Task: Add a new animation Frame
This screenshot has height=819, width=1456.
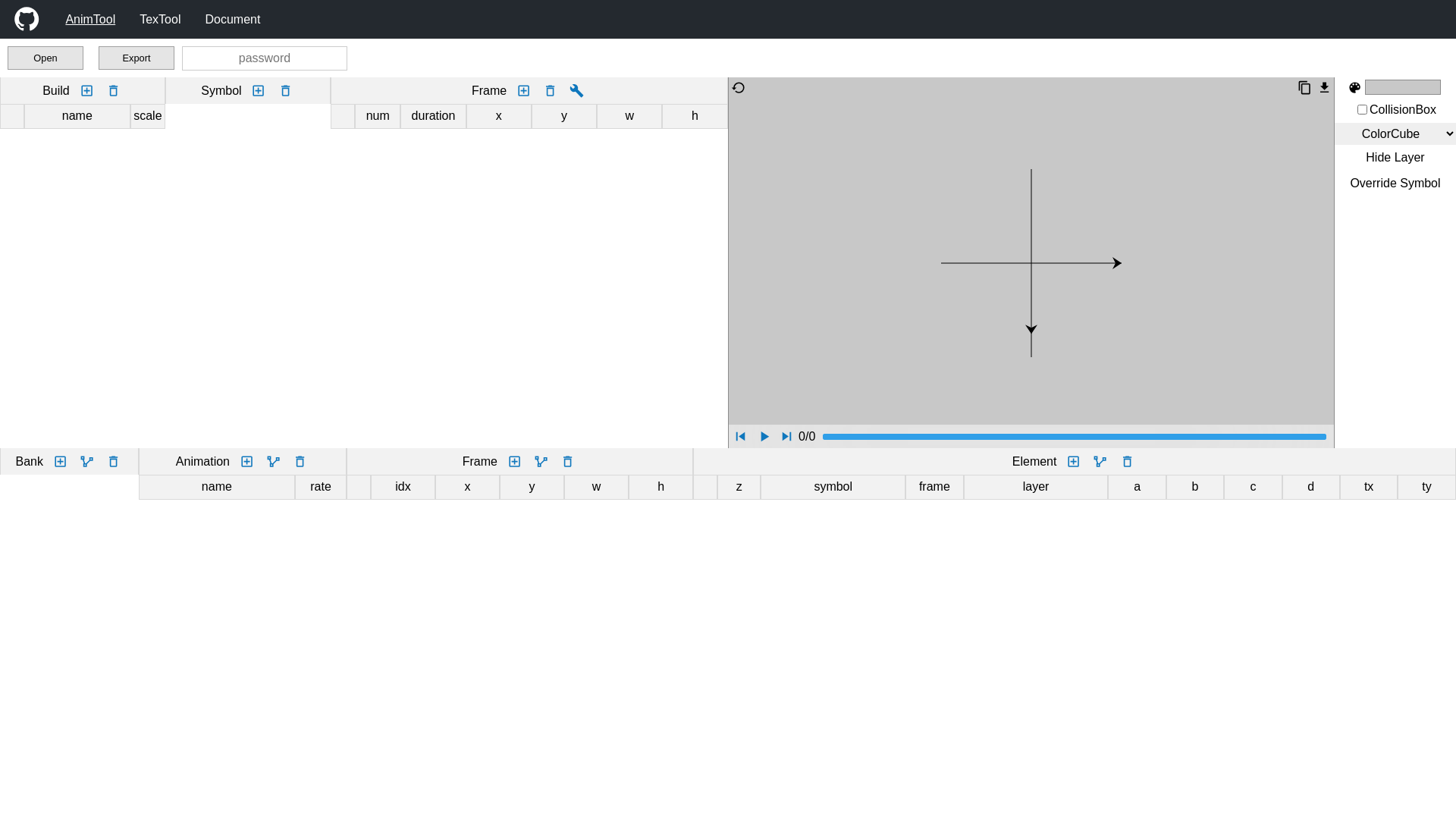Action: [515, 462]
